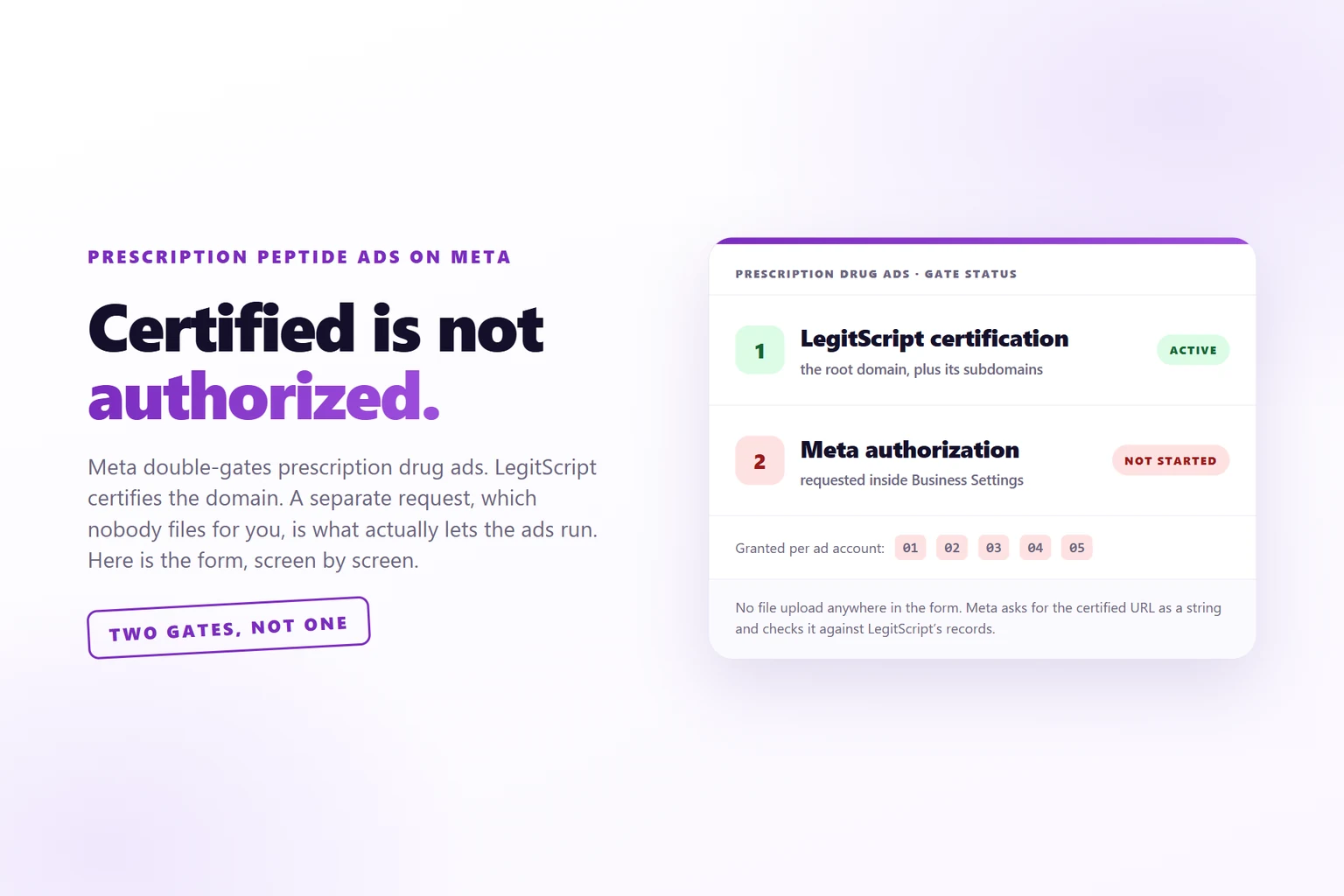Viewport: 1344px width, 896px height.
Task: Open the Meta authorization row title
Action: point(910,450)
